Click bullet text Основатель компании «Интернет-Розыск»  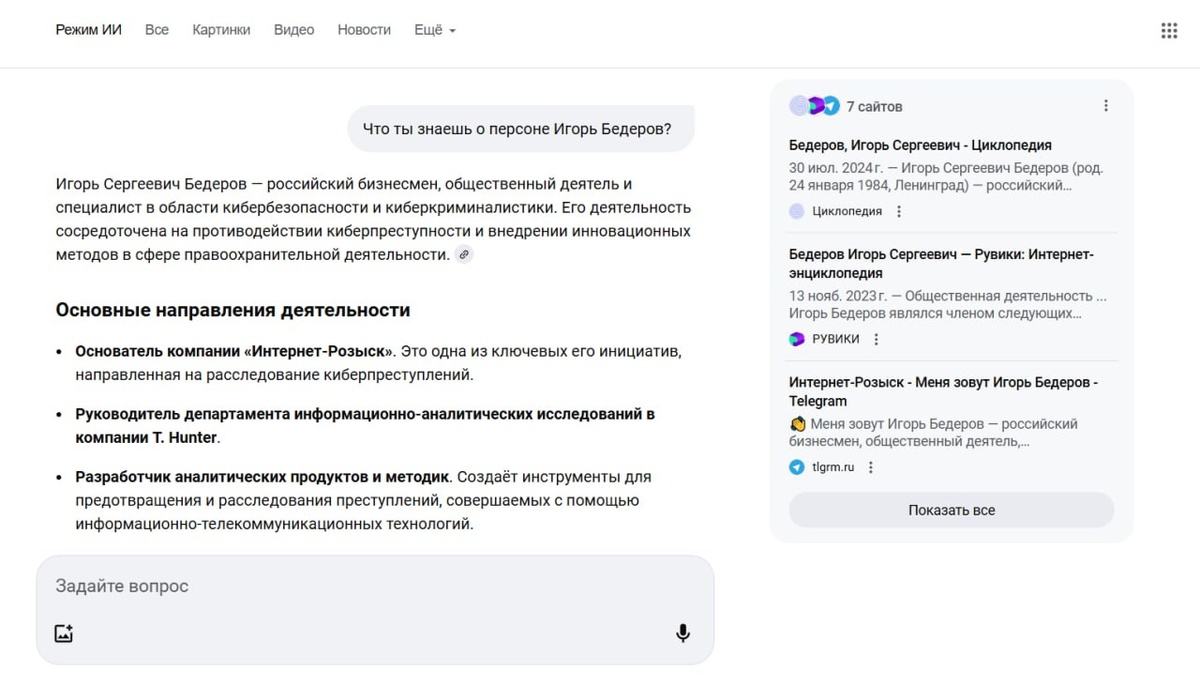tap(235, 352)
